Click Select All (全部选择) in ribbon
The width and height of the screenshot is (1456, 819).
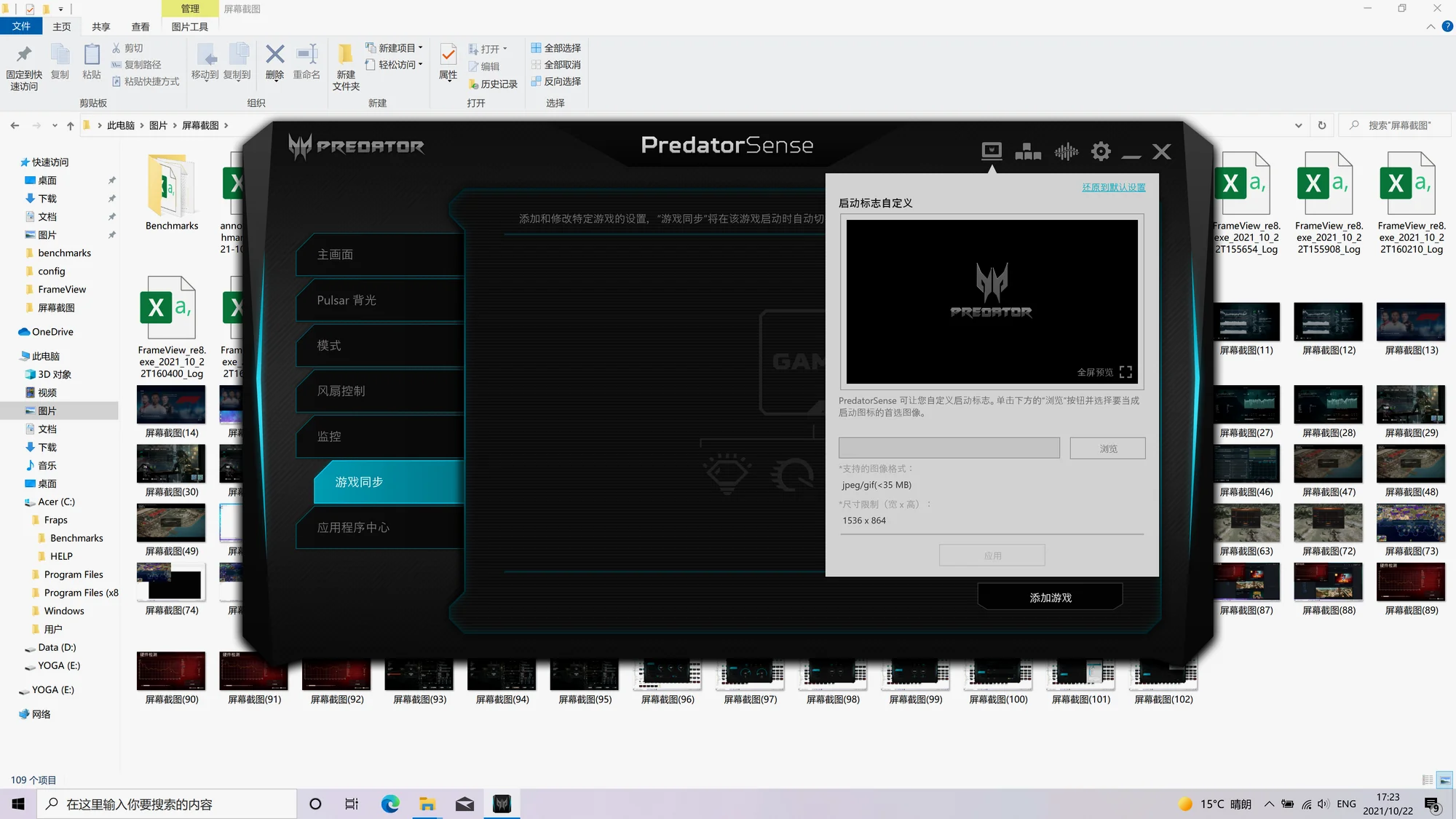point(556,48)
